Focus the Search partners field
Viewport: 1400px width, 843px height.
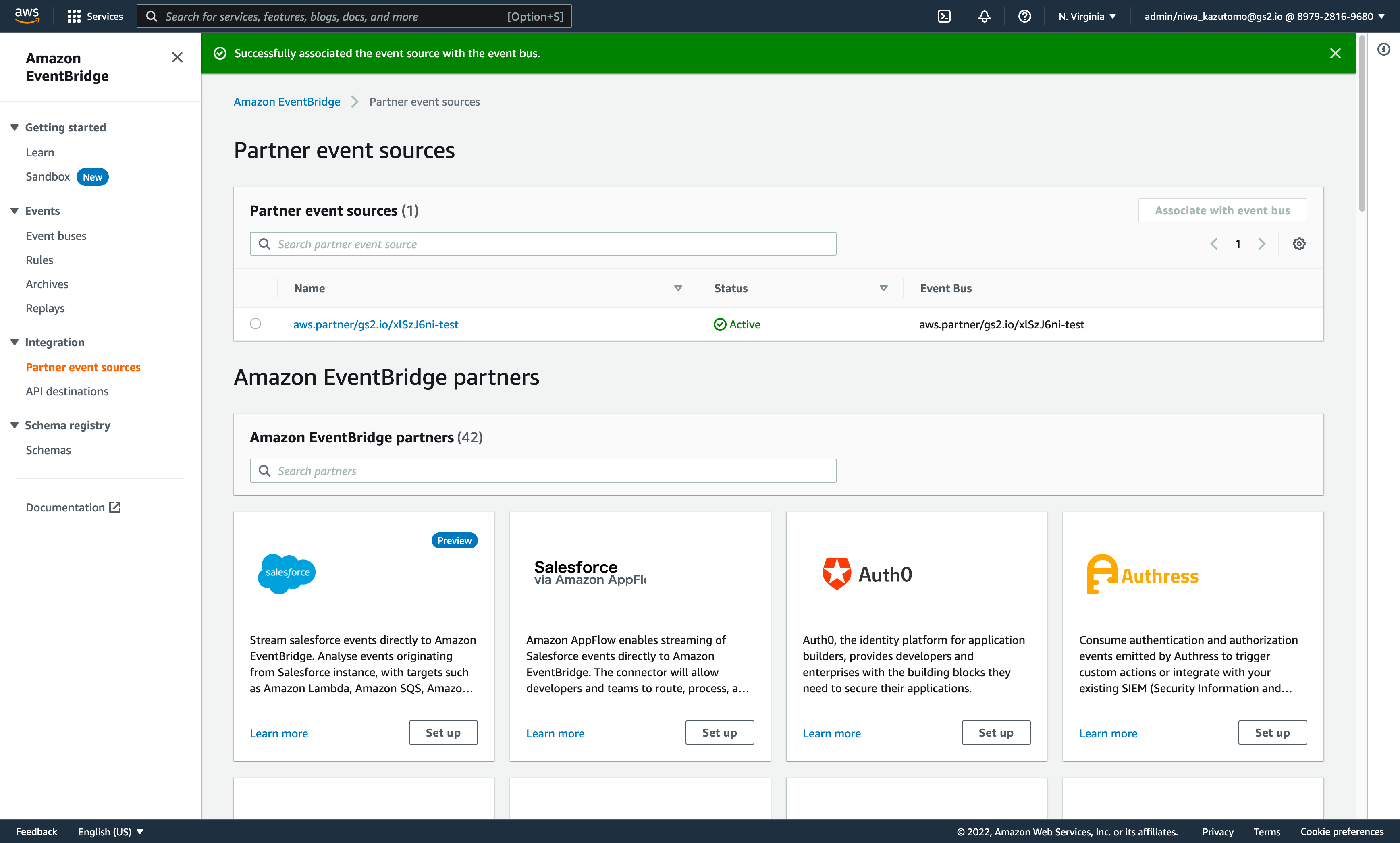point(543,471)
